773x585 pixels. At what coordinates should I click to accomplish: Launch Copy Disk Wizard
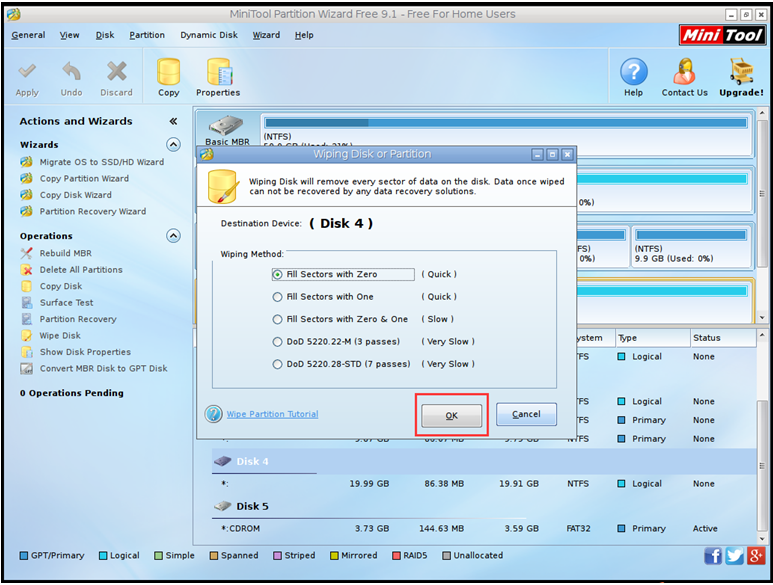click(75, 195)
